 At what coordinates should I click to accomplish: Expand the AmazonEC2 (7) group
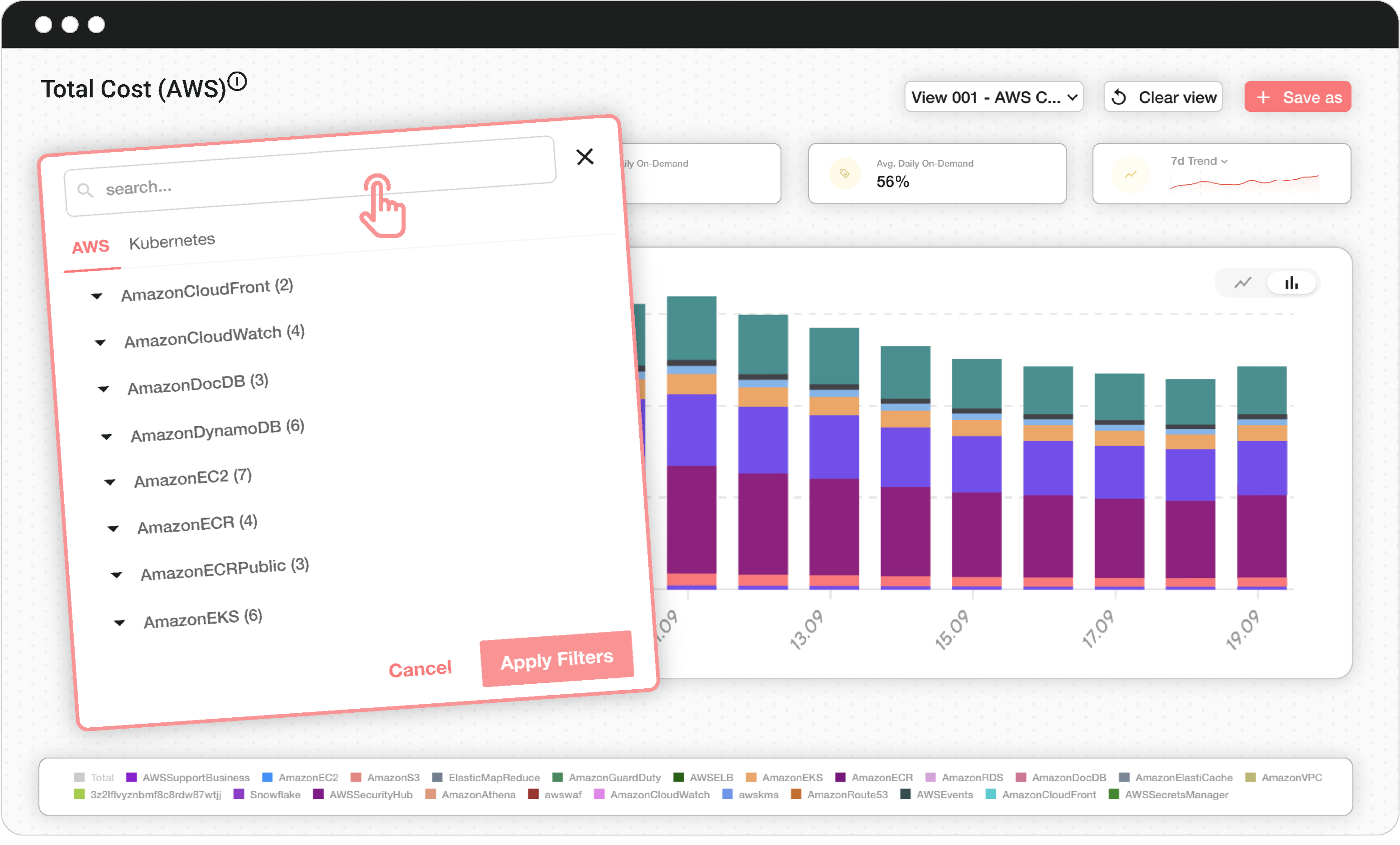tap(110, 482)
